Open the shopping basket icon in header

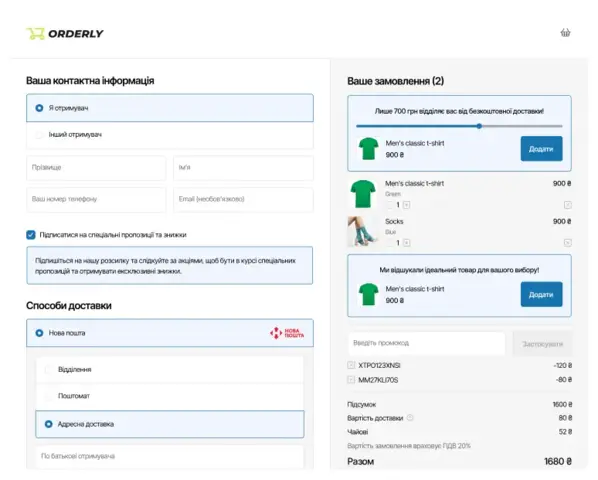(x=565, y=33)
